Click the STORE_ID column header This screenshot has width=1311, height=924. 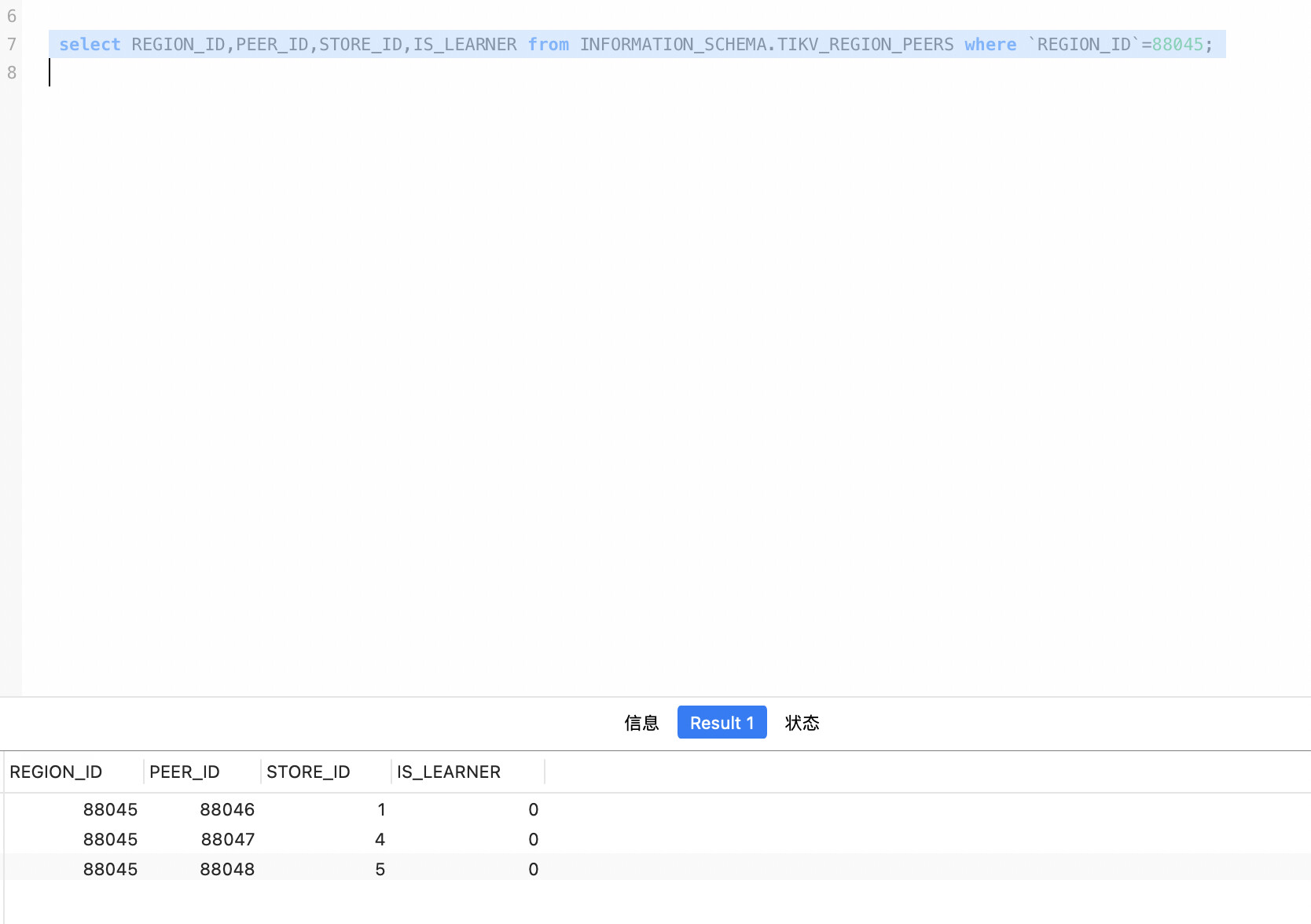click(x=308, y=772)
